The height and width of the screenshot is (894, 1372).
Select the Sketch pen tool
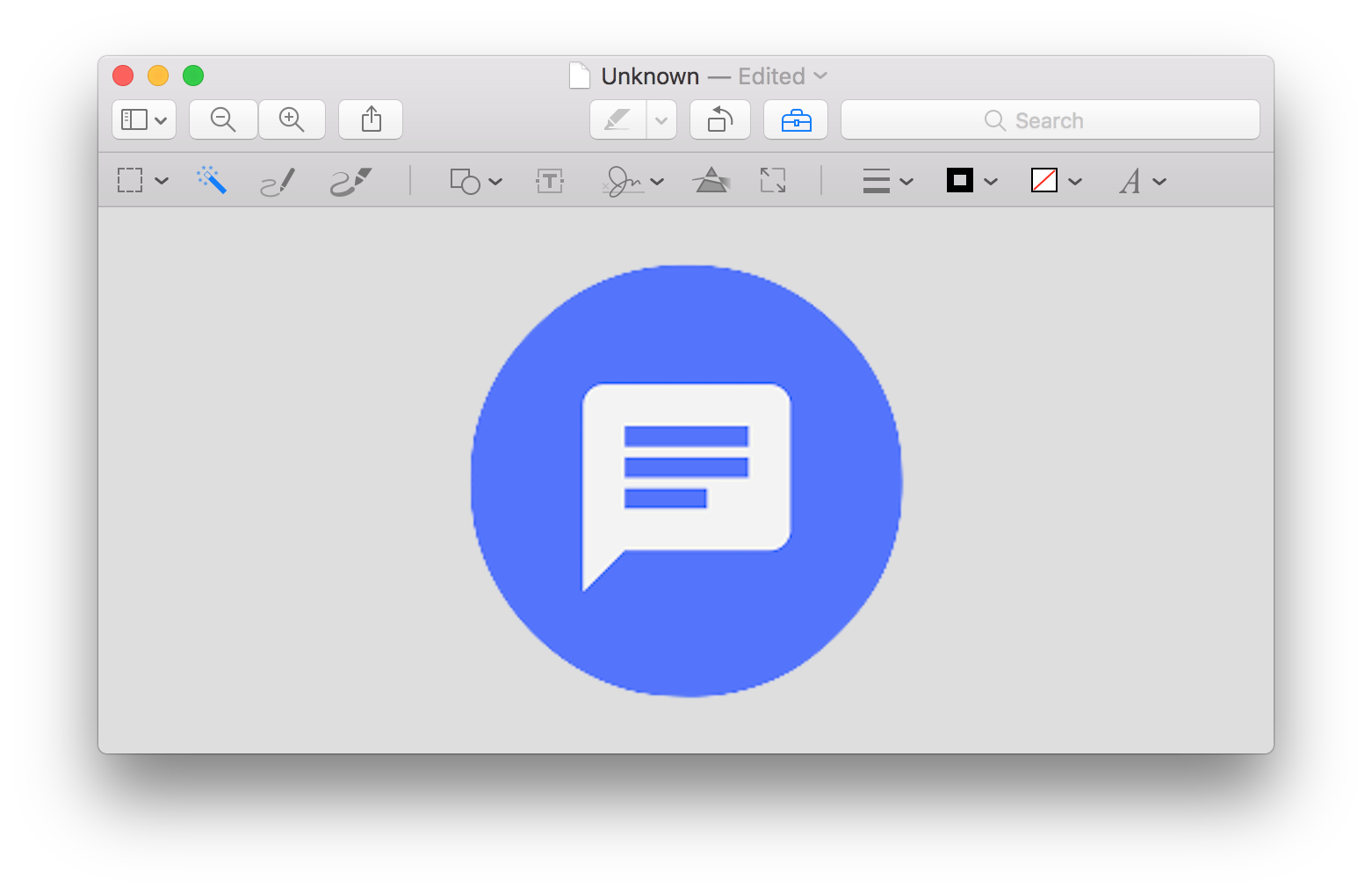click(x=278, y=181)
